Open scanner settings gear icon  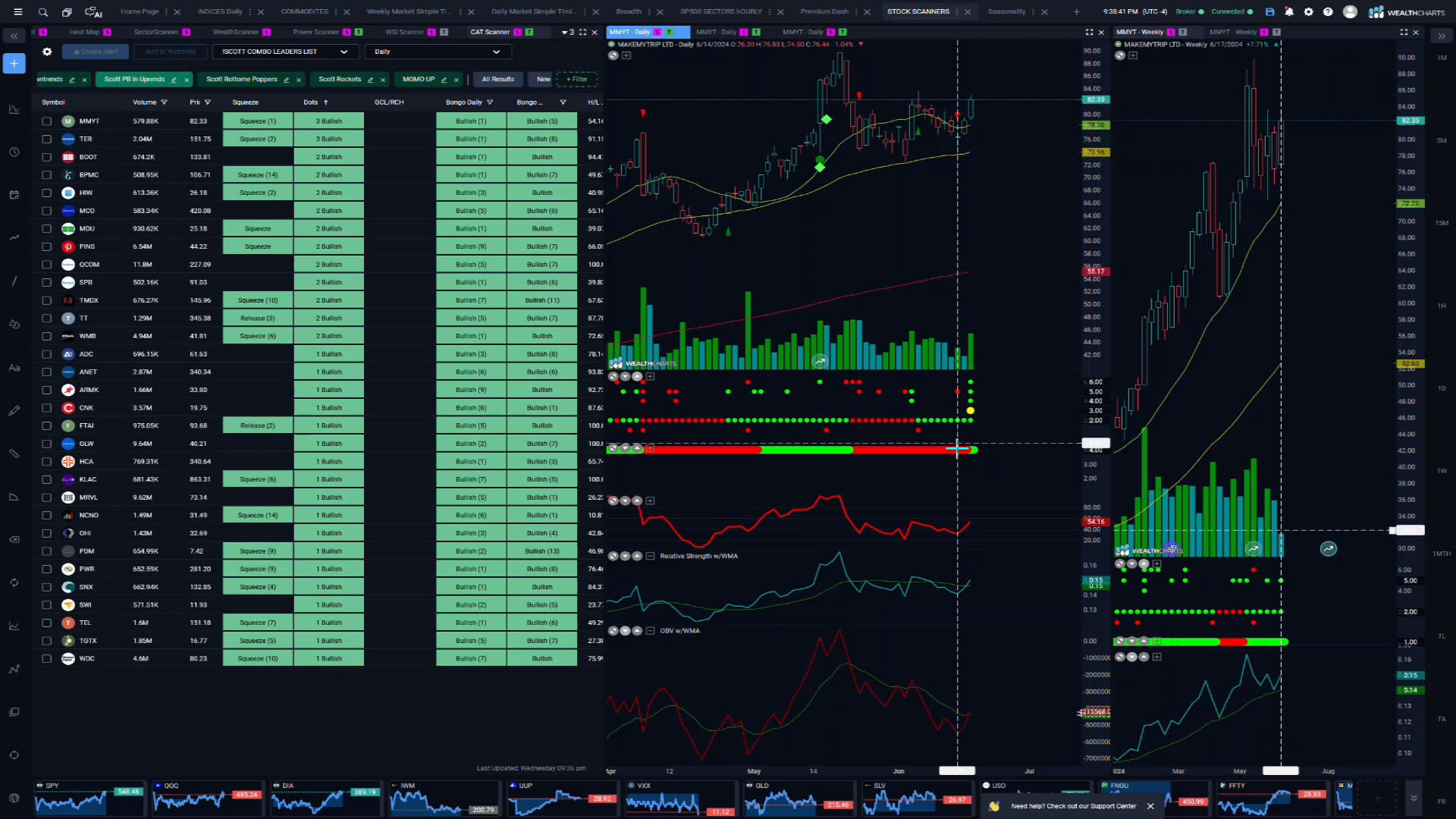(47, 52)
